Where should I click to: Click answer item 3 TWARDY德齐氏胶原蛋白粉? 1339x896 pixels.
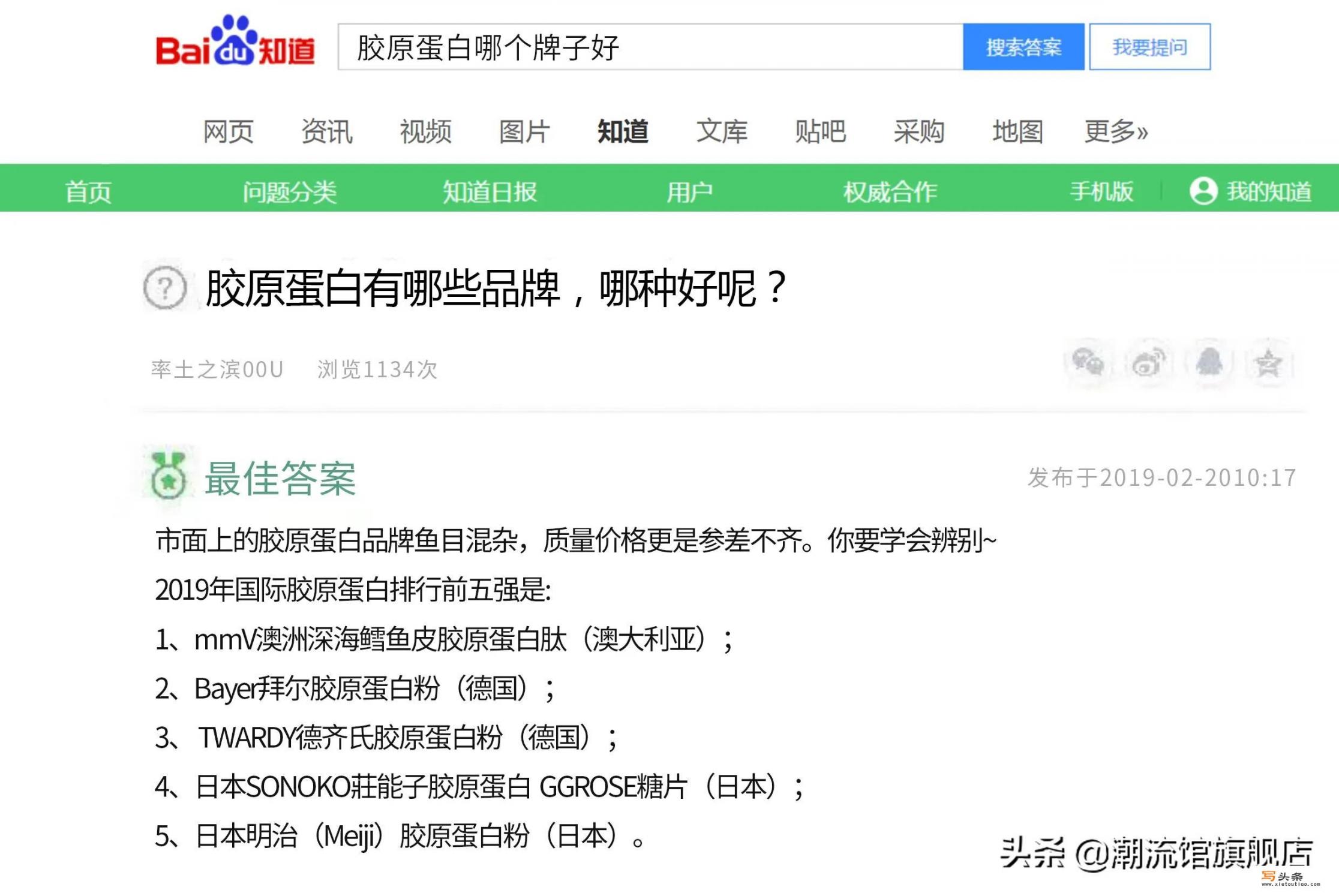click(387, 738)
